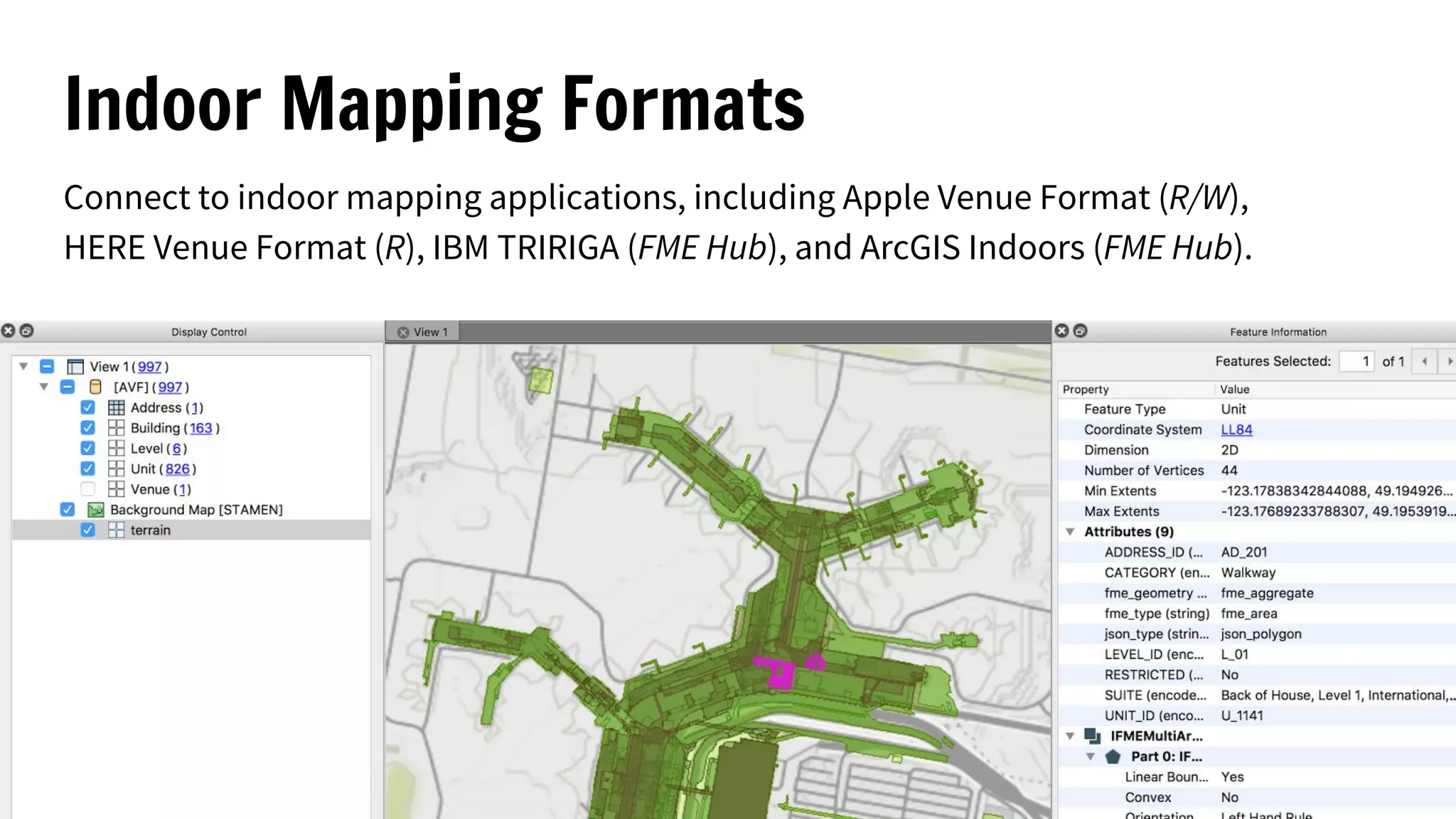Viewport: 1456px width, 819px height.
Task: Close the Feature Information panel
Action: point(1062,331)
